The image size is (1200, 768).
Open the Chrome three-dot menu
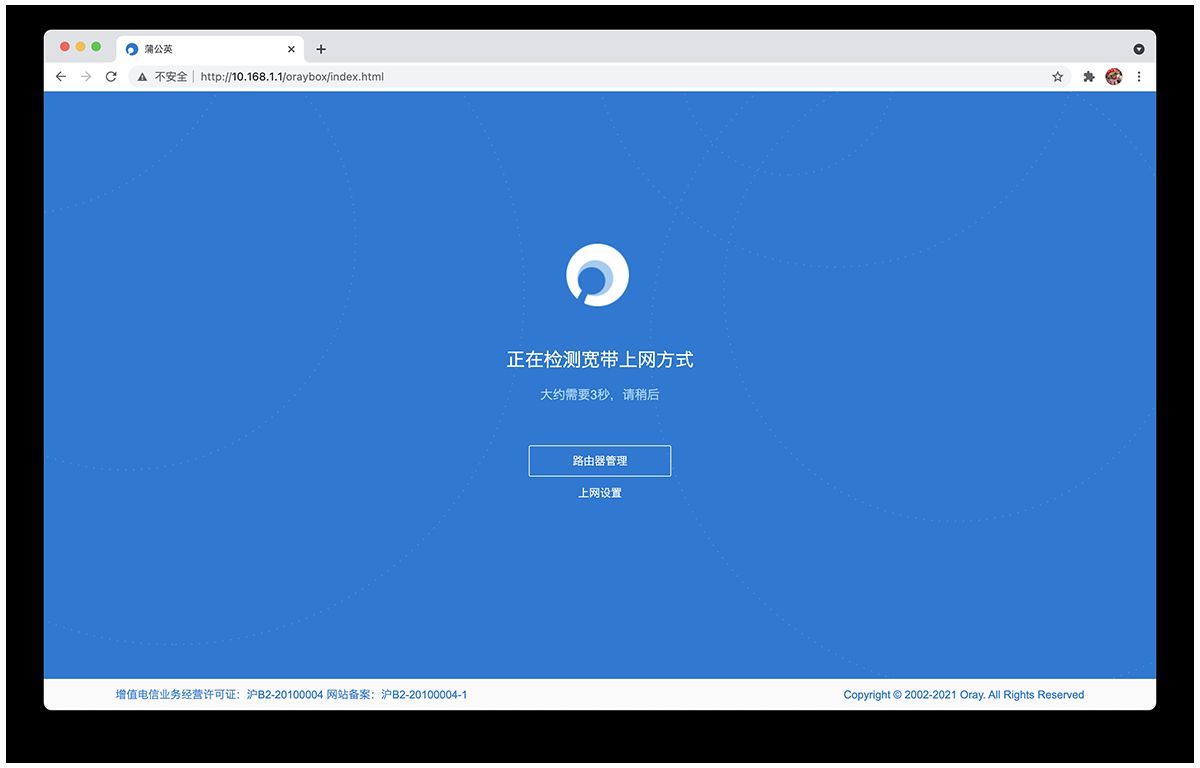[x=1139, y=77]
